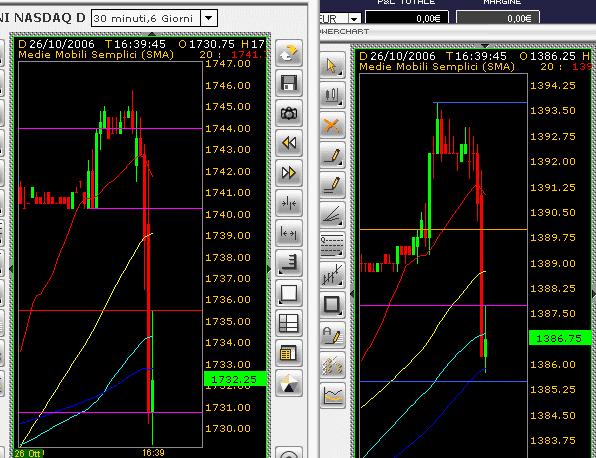
Task: Select the candlestick chart type icon
Action: coord(332,95)
